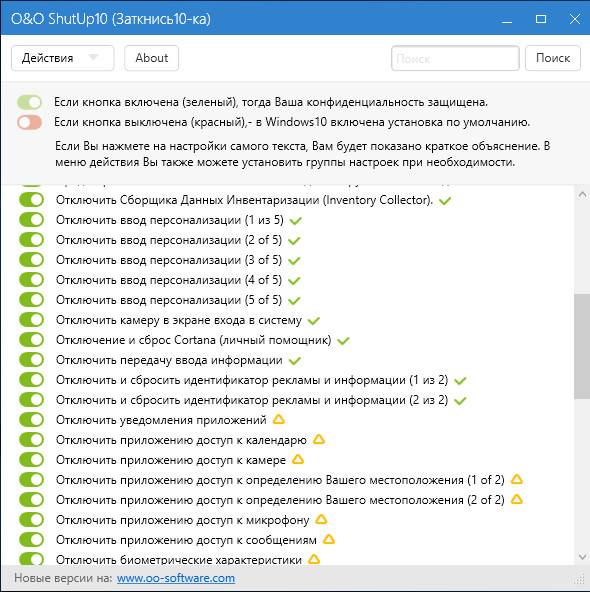Click warning triangle beside местоположения (2 of 2)
The height and width of the screenshot is (592, 590).
tap(517, 499)
